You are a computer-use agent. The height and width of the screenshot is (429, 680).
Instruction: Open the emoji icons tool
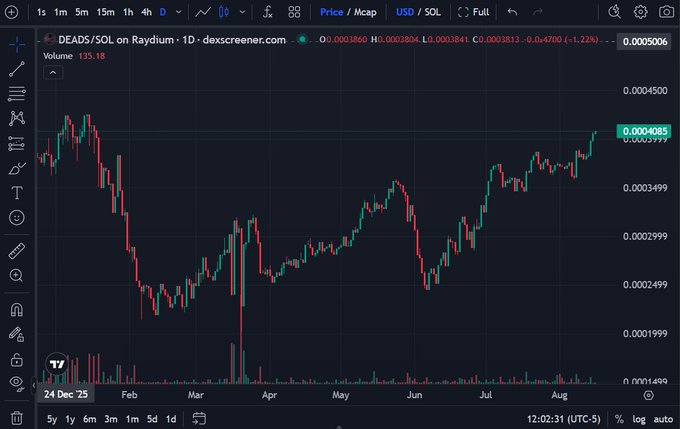(x=17, y=217)
